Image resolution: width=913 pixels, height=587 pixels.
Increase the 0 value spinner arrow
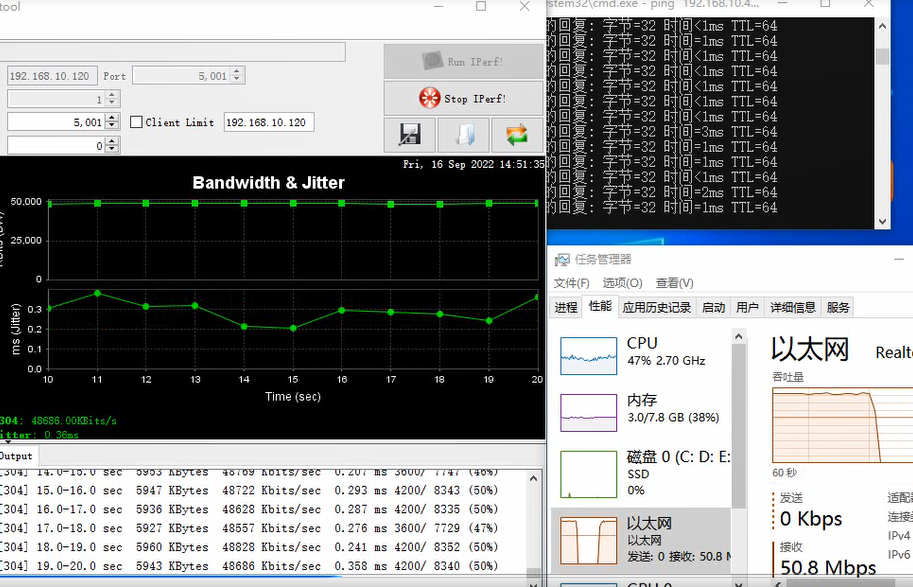pos(113,142)
